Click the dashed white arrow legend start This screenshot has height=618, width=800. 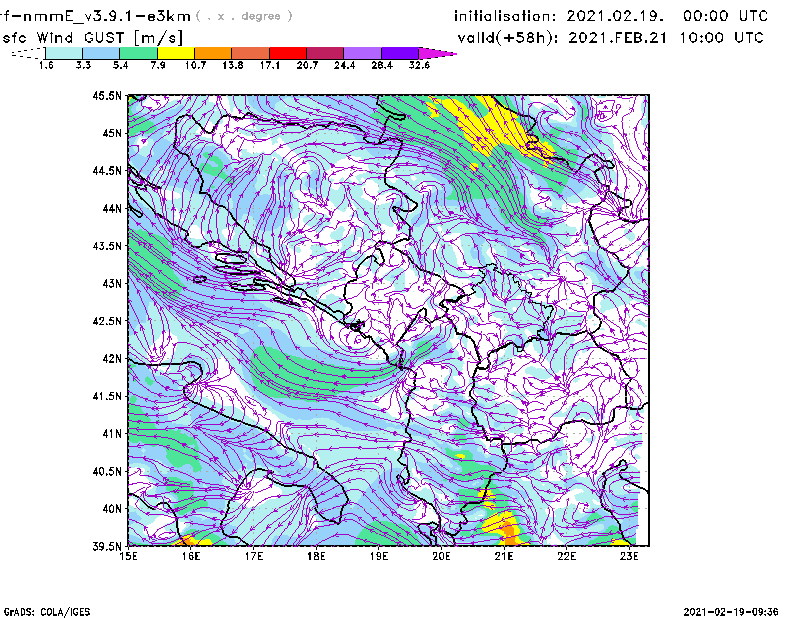point(28,53)
